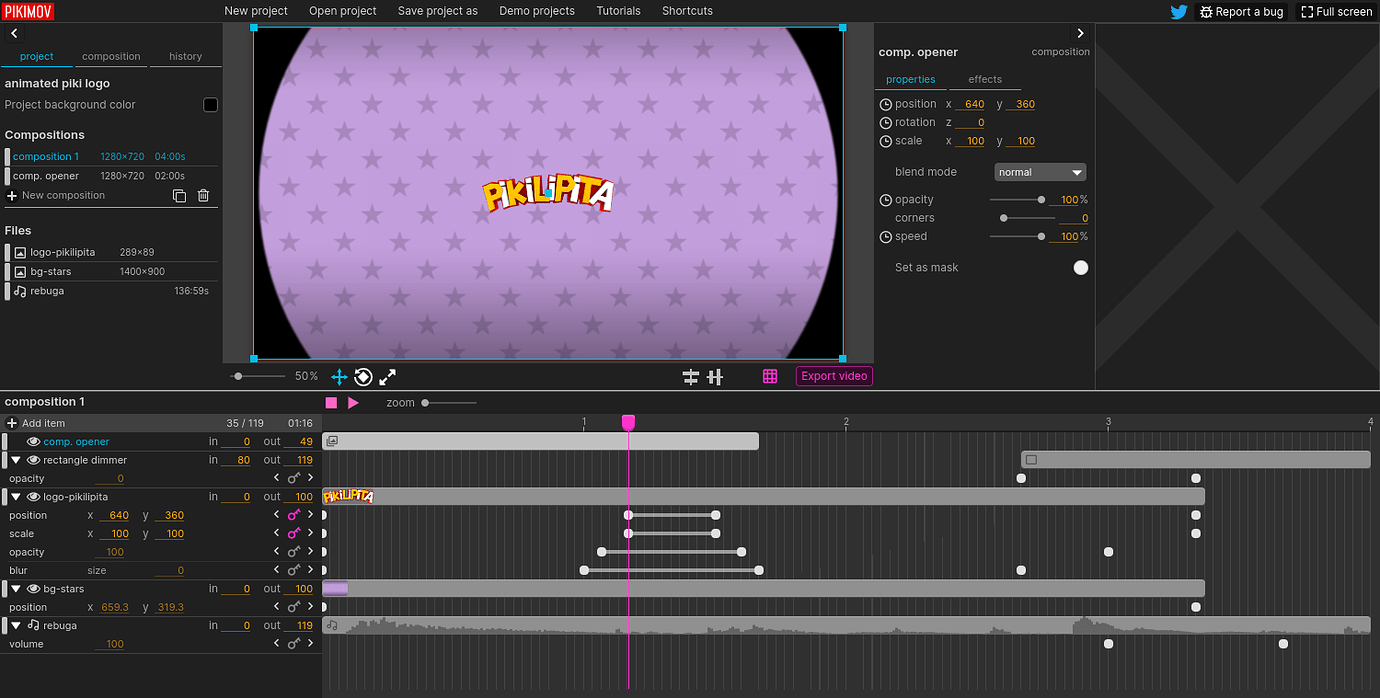This screenshot has width=1380, height=698.
Task: Click the horizontal sliders settings icon
Action: [690, 377]
